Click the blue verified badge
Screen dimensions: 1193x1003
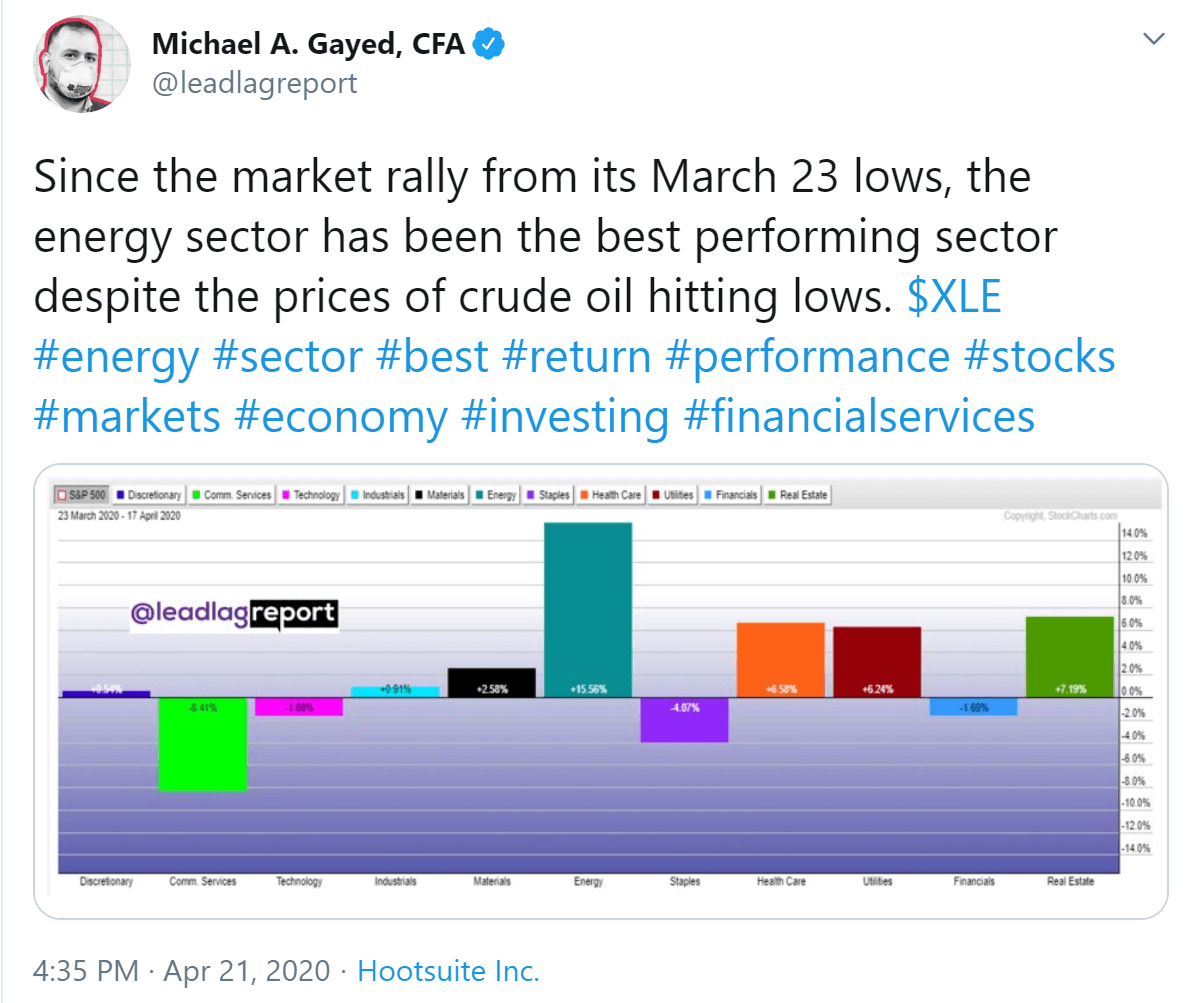(x=488, y=43)
